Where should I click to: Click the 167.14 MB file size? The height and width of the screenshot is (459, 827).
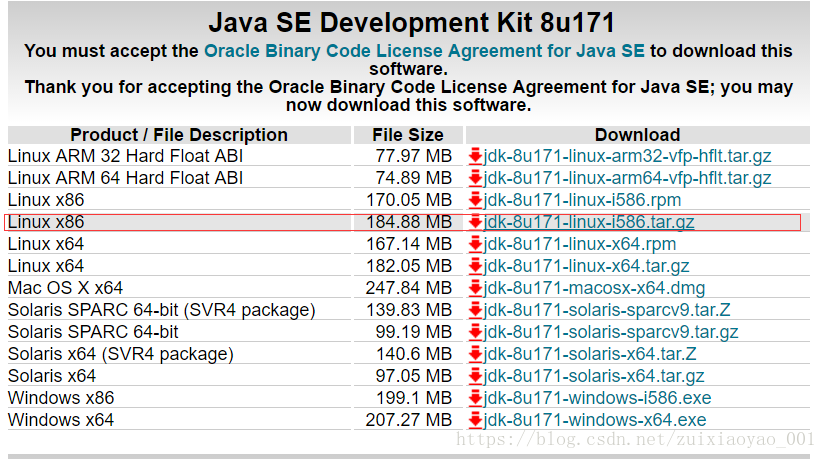click(x=409, y=244)
